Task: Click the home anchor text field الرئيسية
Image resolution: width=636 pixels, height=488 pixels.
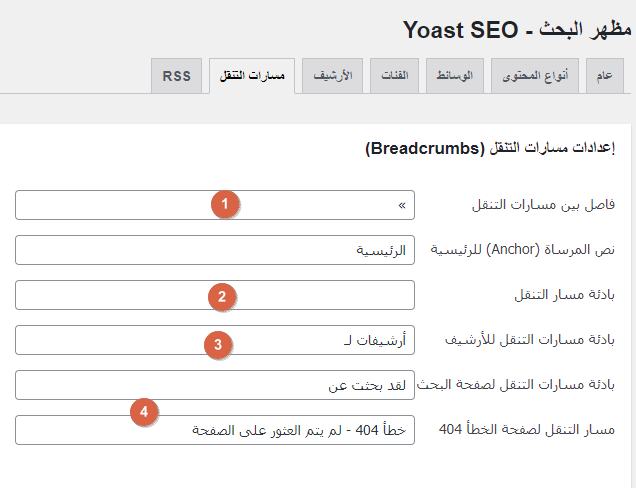Action: 215,250
